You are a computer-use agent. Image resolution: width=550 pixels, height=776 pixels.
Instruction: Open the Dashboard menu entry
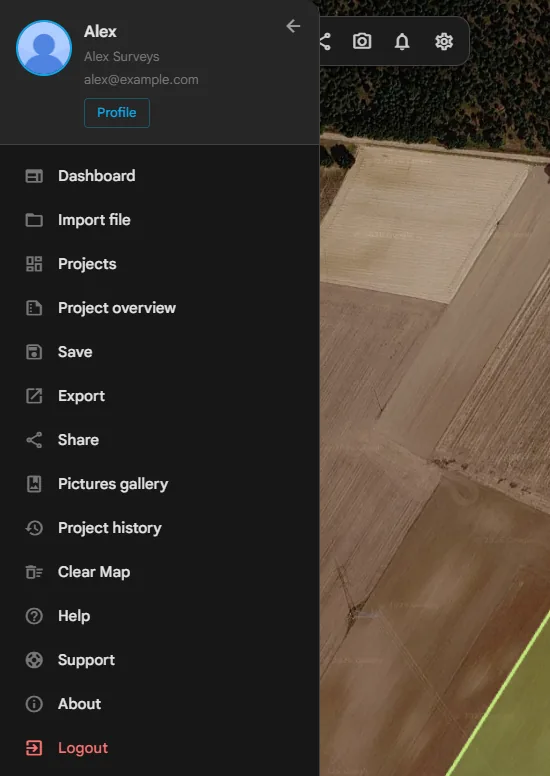[97, 176]
